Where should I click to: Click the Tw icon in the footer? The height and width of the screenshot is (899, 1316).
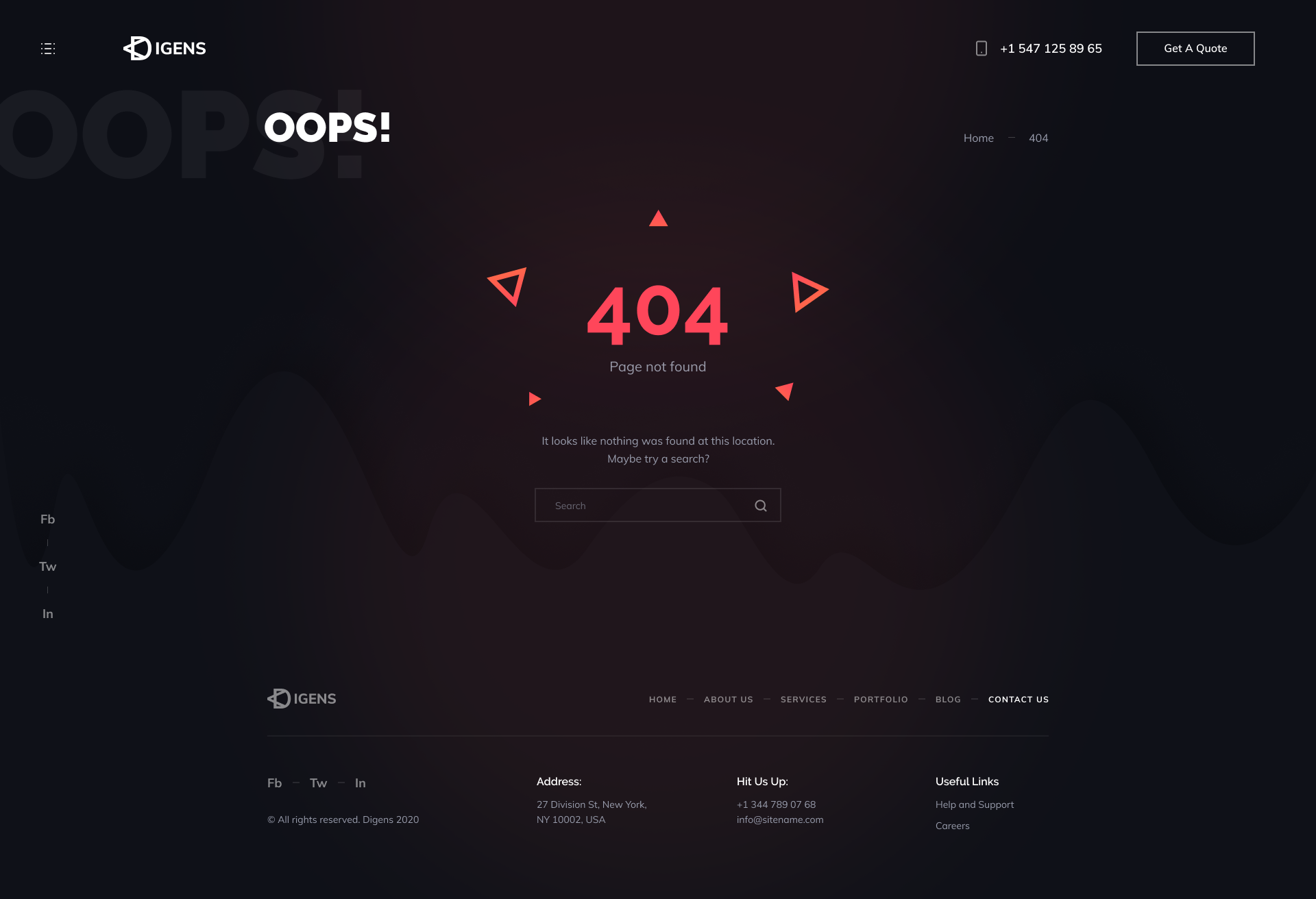(x=318, y=782)
